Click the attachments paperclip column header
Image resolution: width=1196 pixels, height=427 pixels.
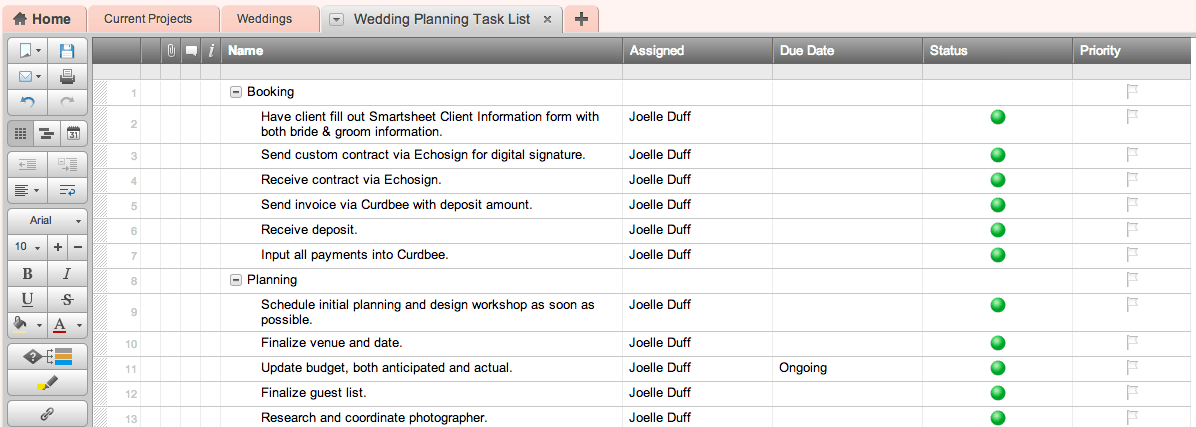pyautogui.click(x=171, y=51)
